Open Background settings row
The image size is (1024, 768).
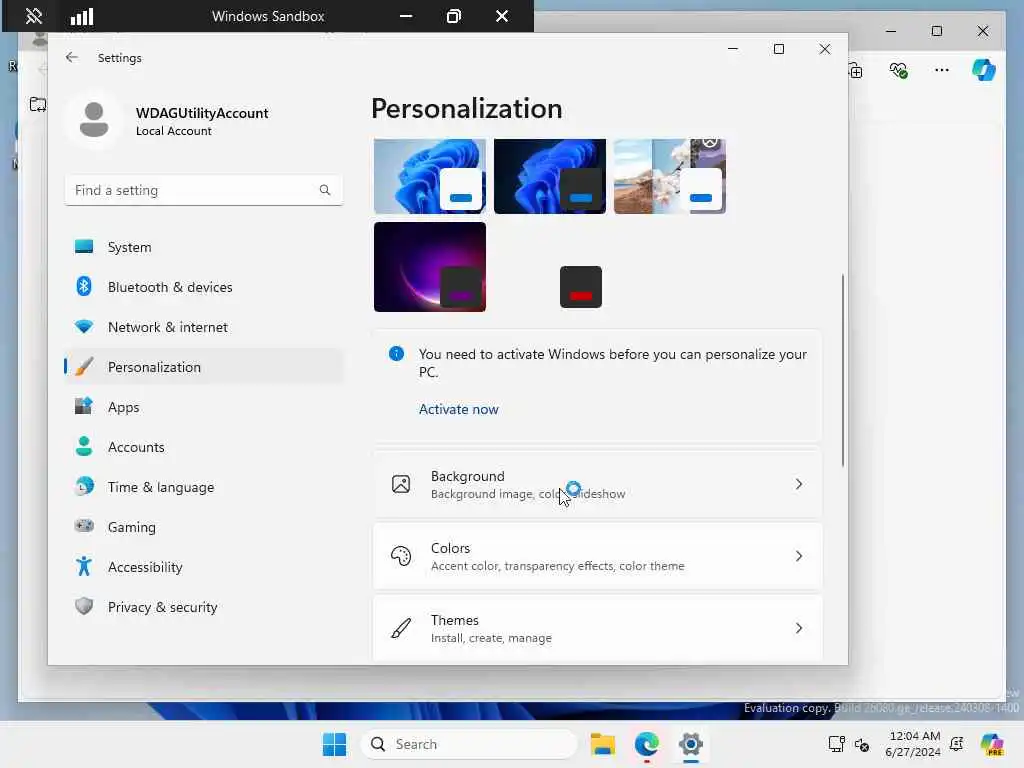tap(598, 485)
